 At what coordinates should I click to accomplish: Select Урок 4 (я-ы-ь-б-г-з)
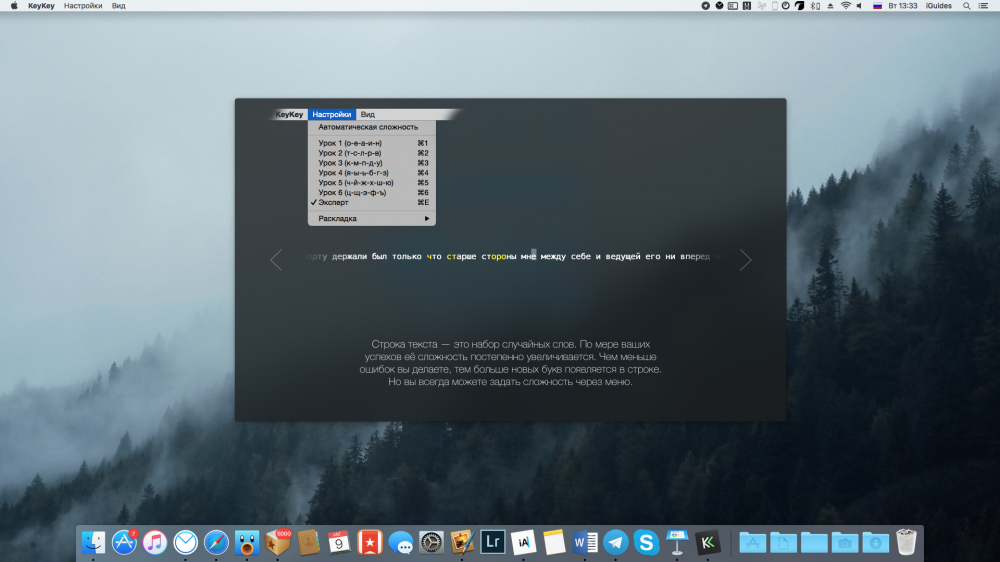354,173
